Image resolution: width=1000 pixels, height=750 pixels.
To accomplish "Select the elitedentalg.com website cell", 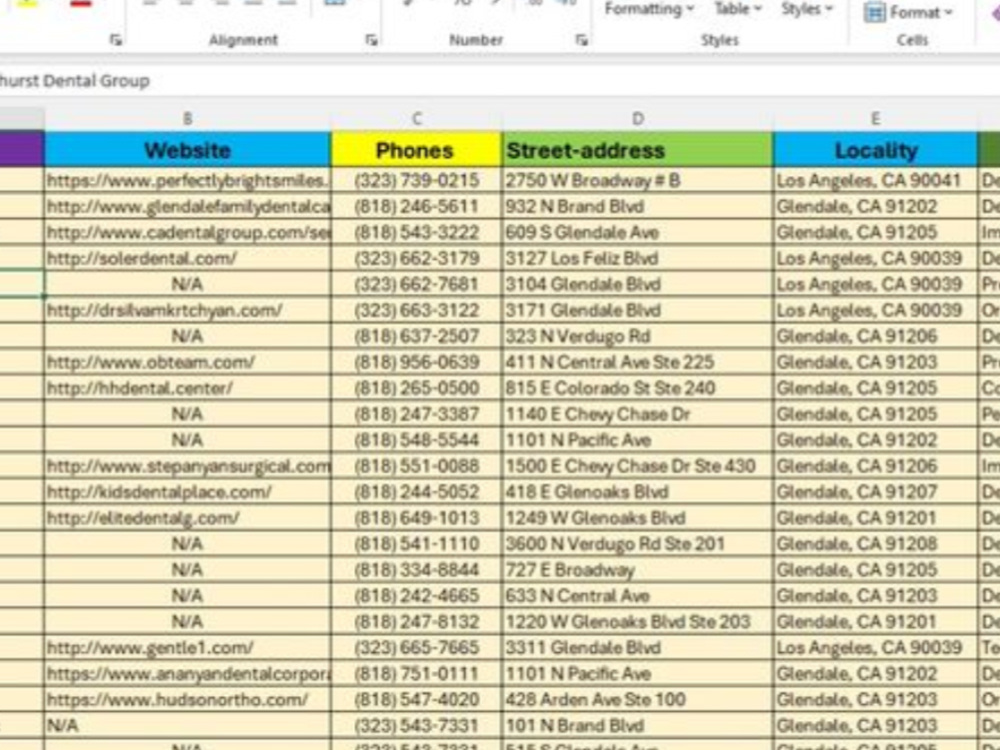I will click(188, 518).
